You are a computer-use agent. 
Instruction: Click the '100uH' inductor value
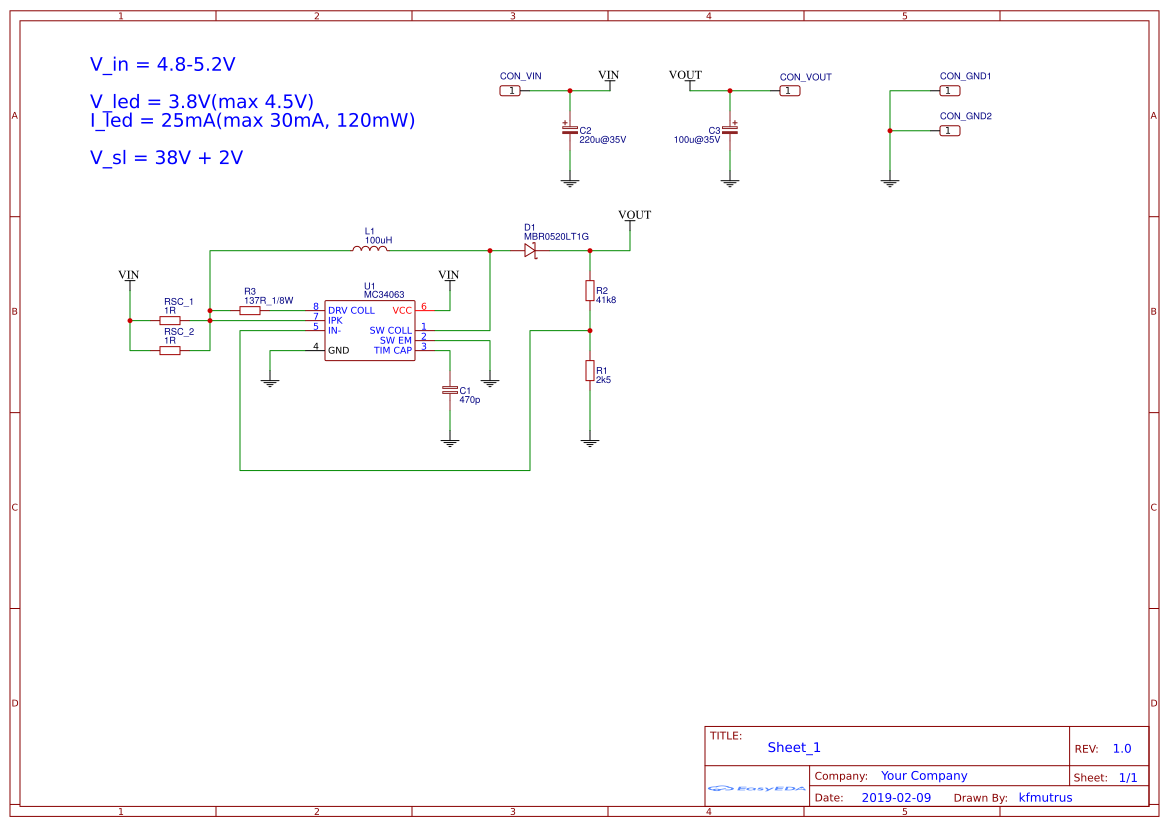click(378, 240)
